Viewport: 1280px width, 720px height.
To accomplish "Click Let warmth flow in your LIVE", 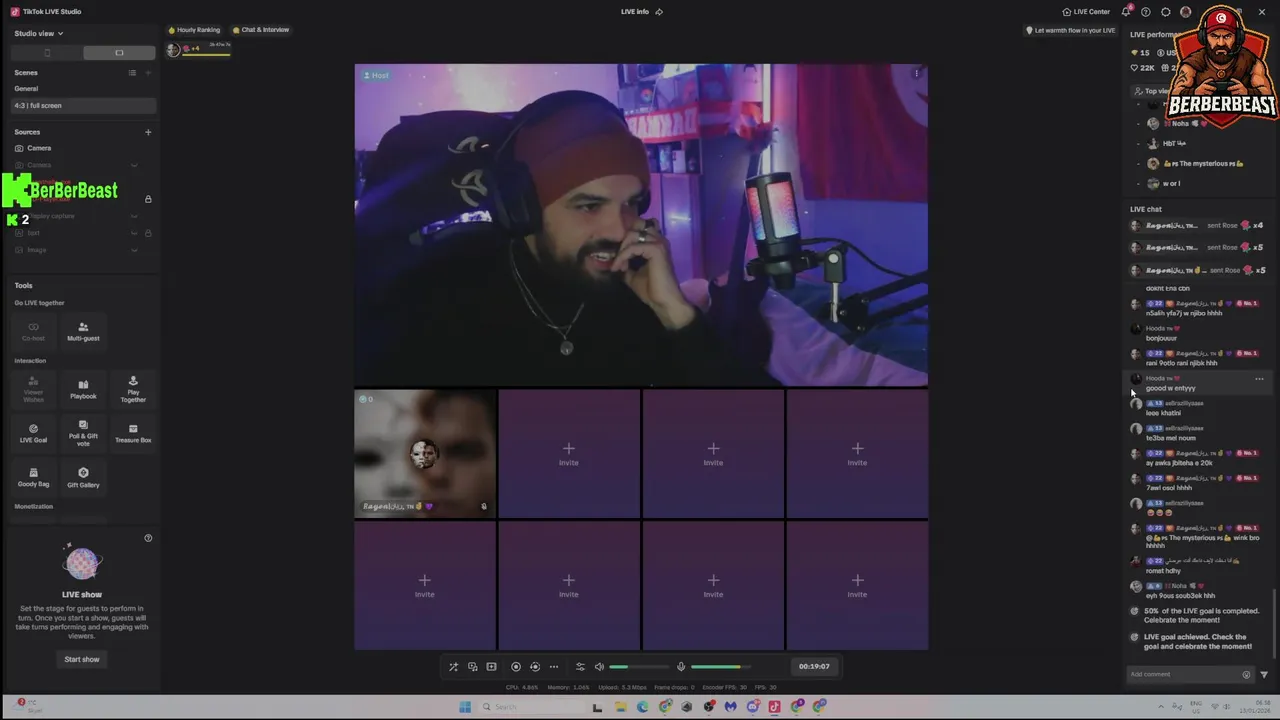I will click(x=1071, y=30).
